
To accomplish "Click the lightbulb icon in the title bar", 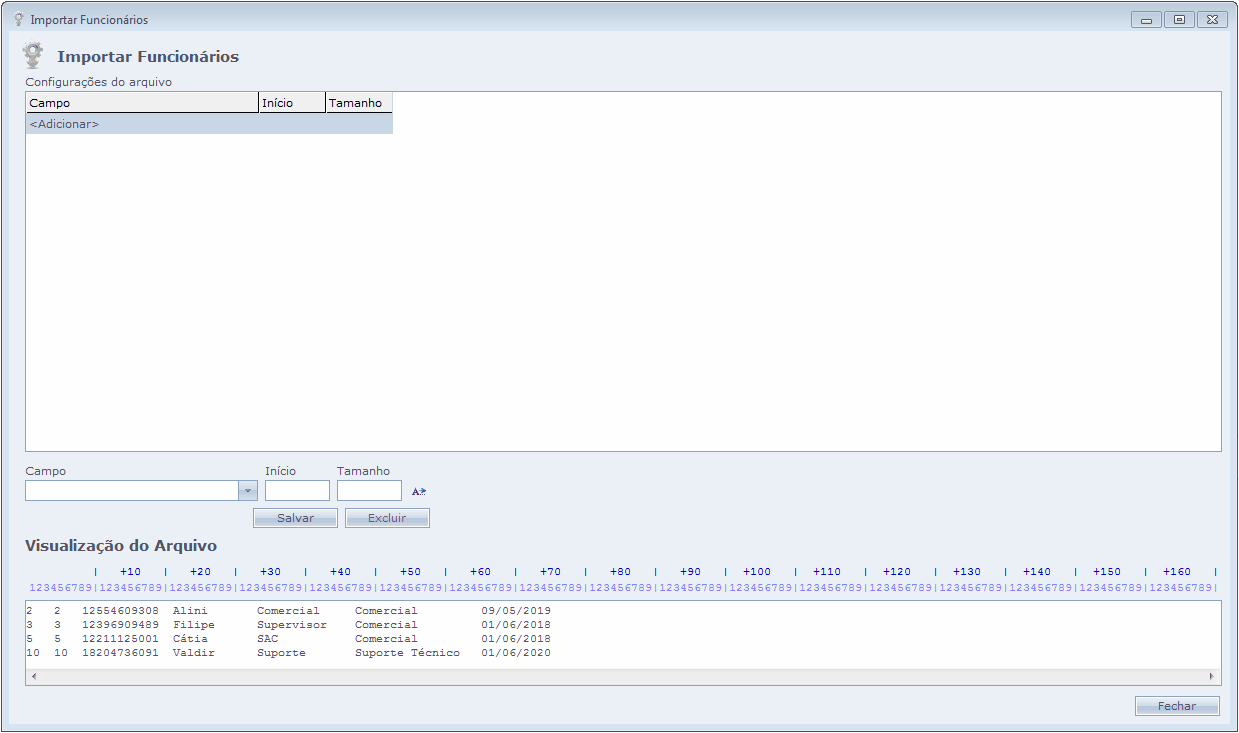I will [18, 19].
